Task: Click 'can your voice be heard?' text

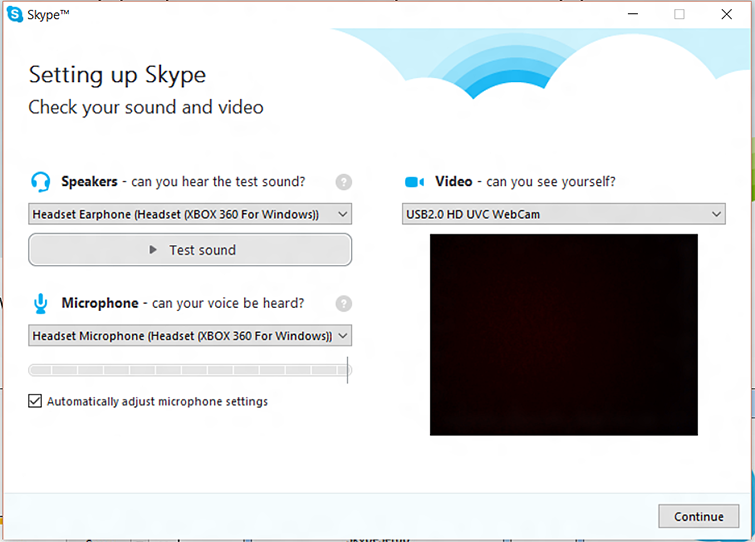Action: point(228,303)
